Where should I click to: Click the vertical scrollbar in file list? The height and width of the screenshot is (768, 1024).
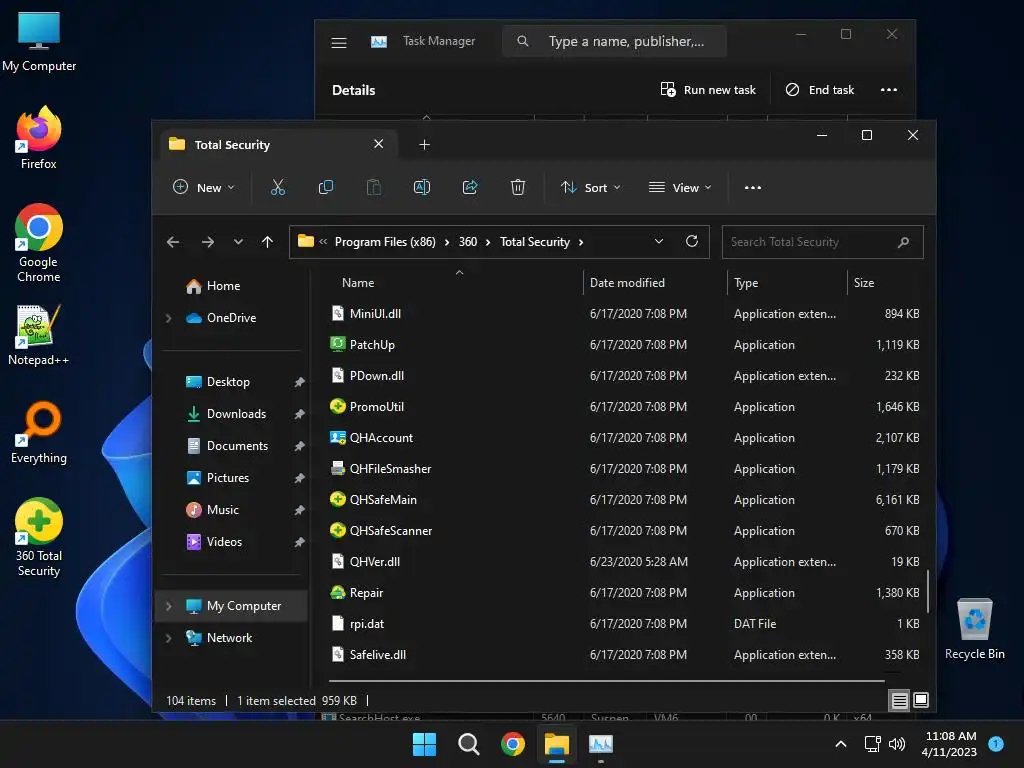click(x=927, y=591)
